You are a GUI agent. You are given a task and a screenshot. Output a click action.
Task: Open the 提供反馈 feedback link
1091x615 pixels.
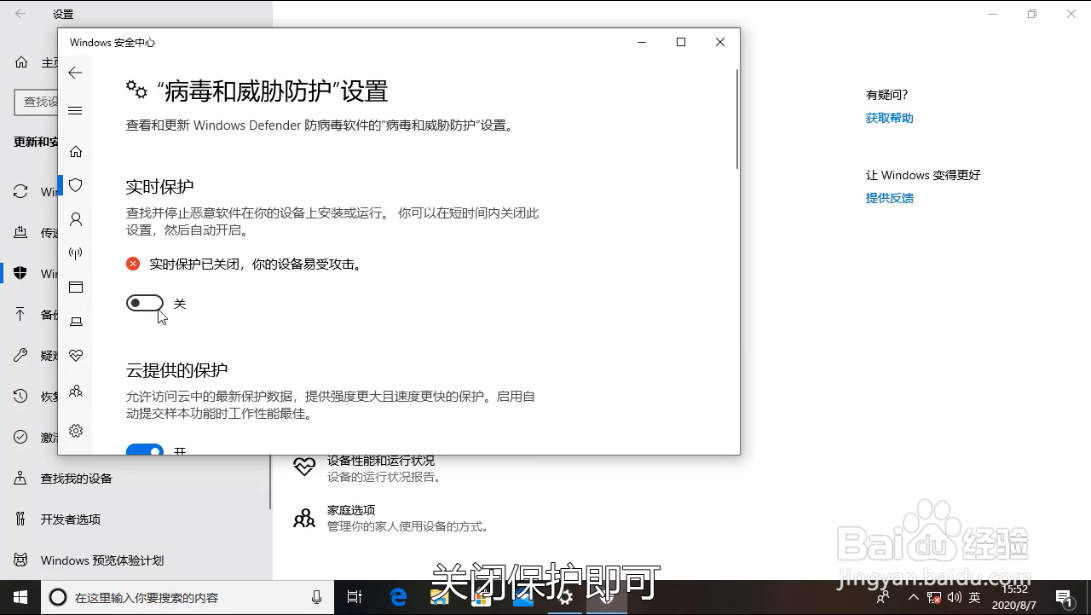point(888,197)
